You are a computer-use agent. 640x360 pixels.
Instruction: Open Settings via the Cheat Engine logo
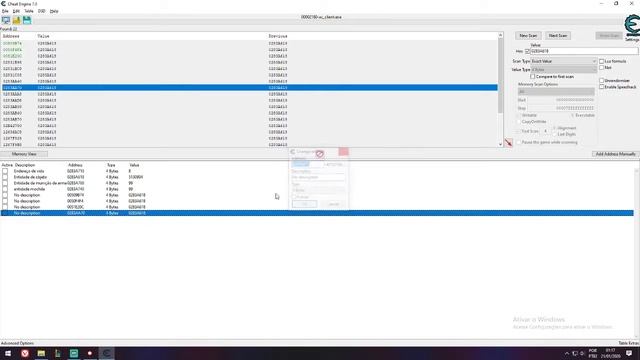[x=632, y=27]
